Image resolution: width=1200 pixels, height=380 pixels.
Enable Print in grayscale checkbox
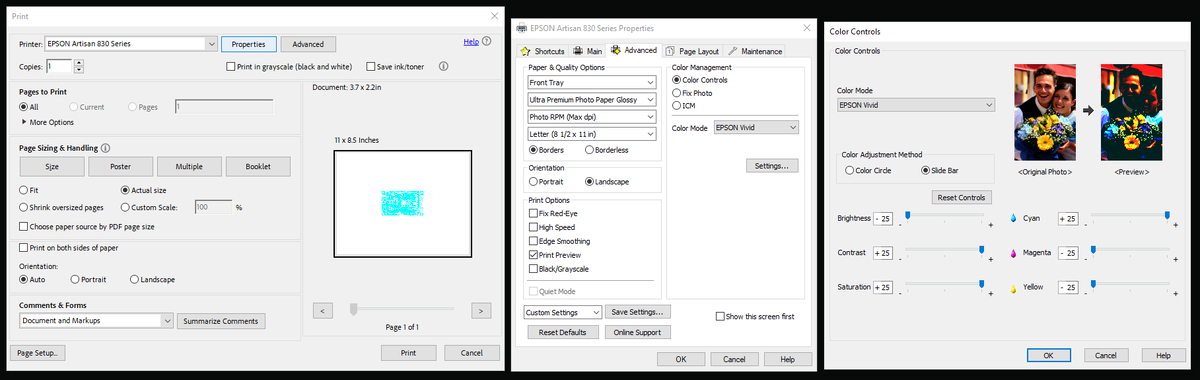coord(232,67)
